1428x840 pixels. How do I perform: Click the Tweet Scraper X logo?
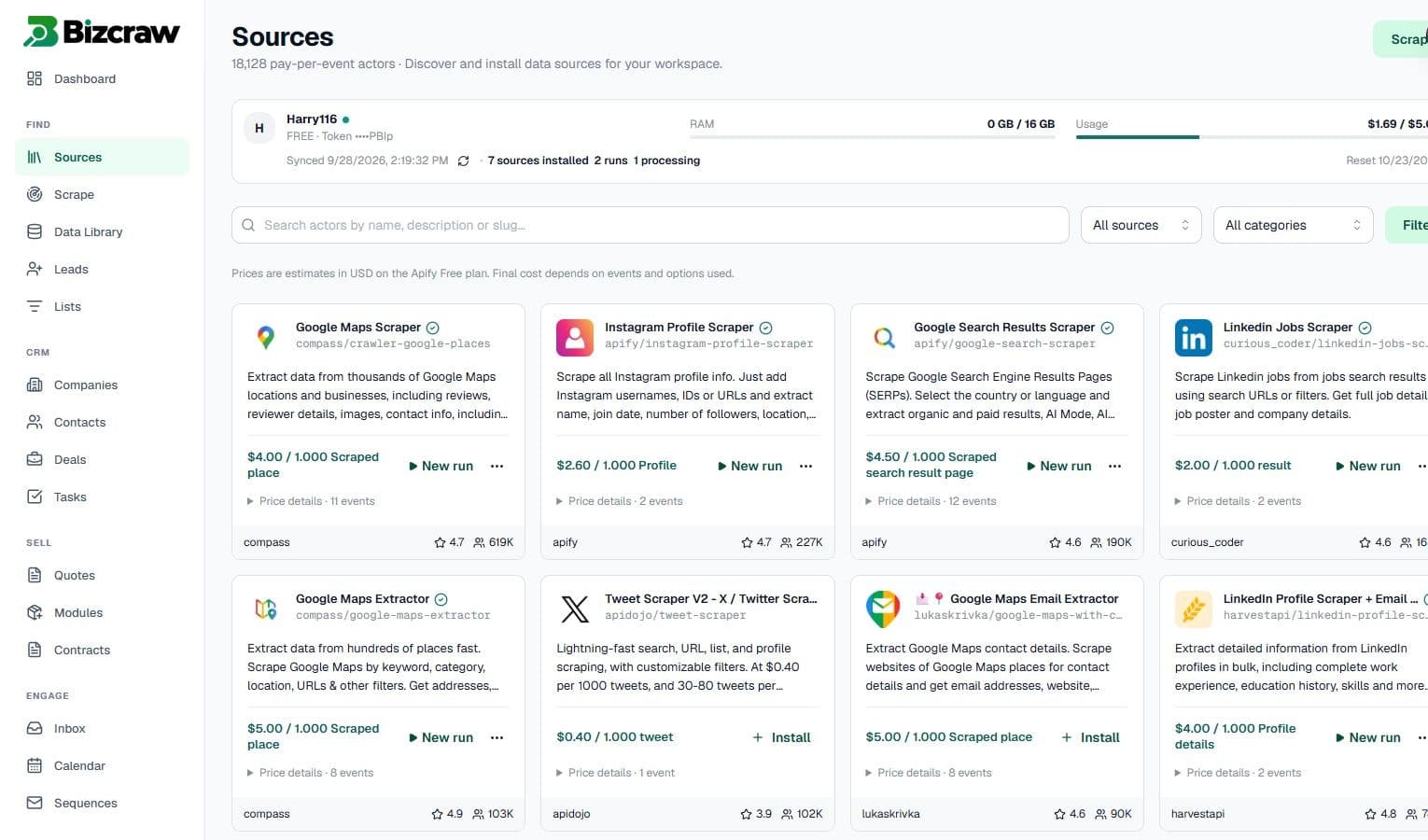pyautogui.click(x=575, y=609)
